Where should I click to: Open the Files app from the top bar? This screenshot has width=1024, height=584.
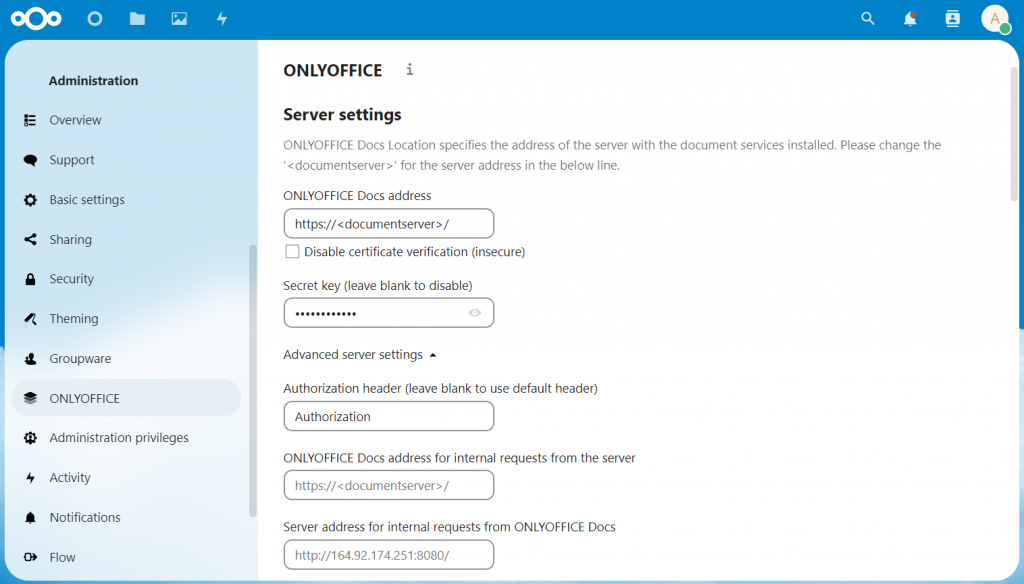137,18
